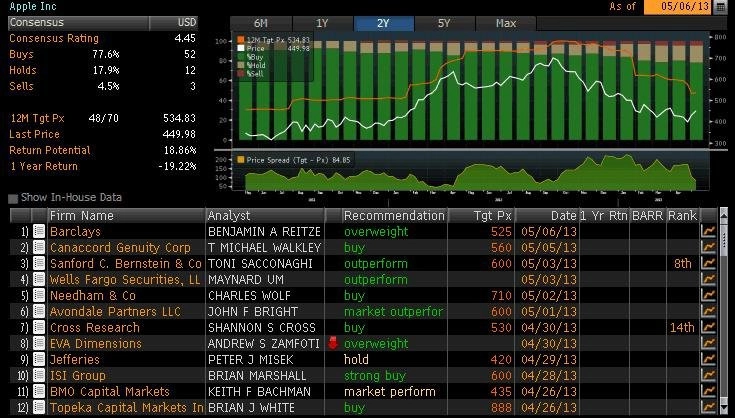Open Canaccord Genuity report document icon
The width and height of the screenshot is (735, 418).
[39, 247]
